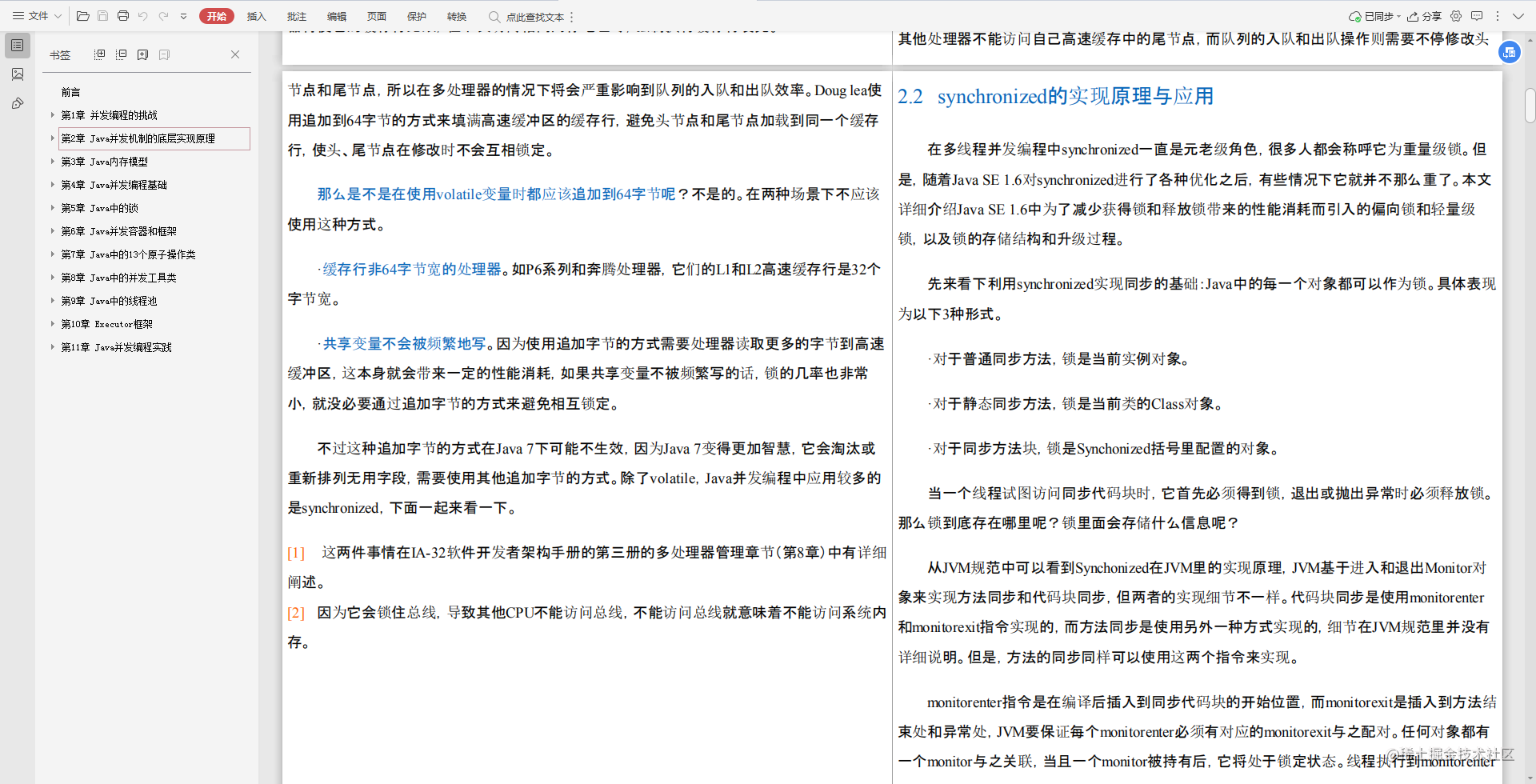Click the collapse all bookmarks icon
1536x784 pixels.
pyautogui.click(x=121, y=54)
